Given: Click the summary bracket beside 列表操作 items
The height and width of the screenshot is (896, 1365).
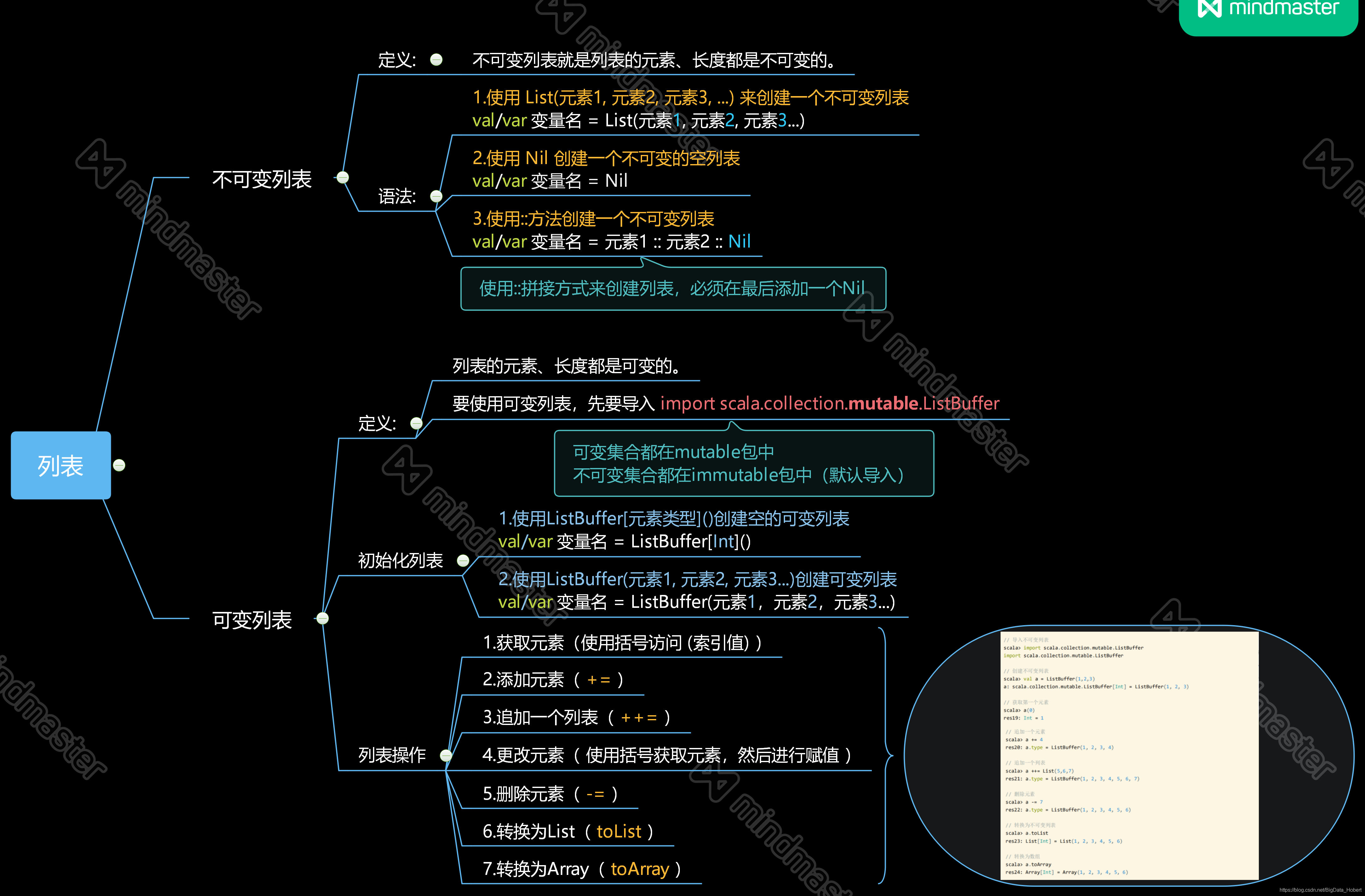Looking at the screenshot, I should (886, 756).
